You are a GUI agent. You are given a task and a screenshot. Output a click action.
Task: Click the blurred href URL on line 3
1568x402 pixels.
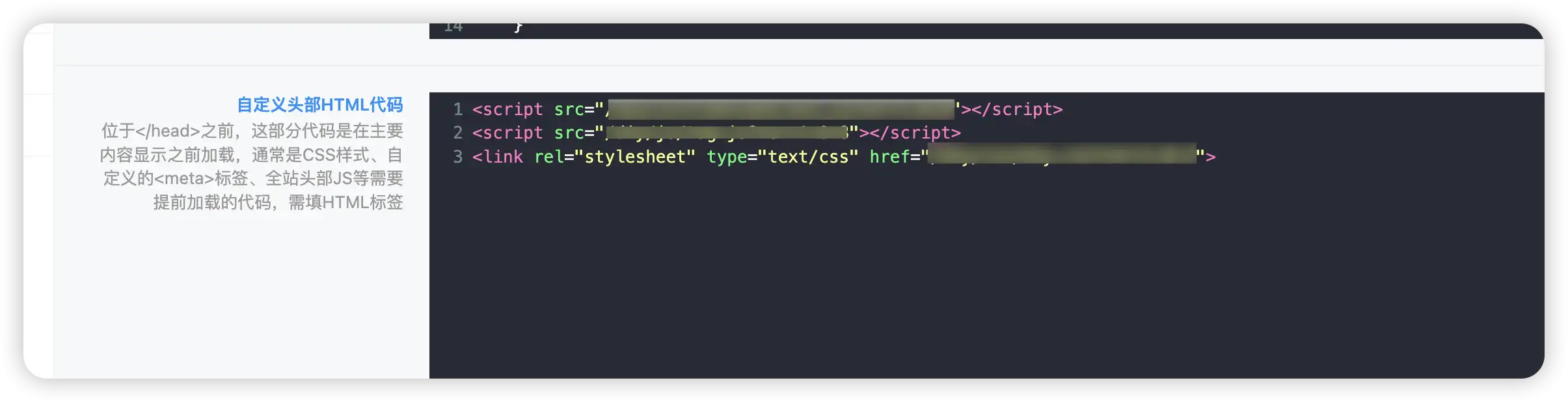(1062, 155)
